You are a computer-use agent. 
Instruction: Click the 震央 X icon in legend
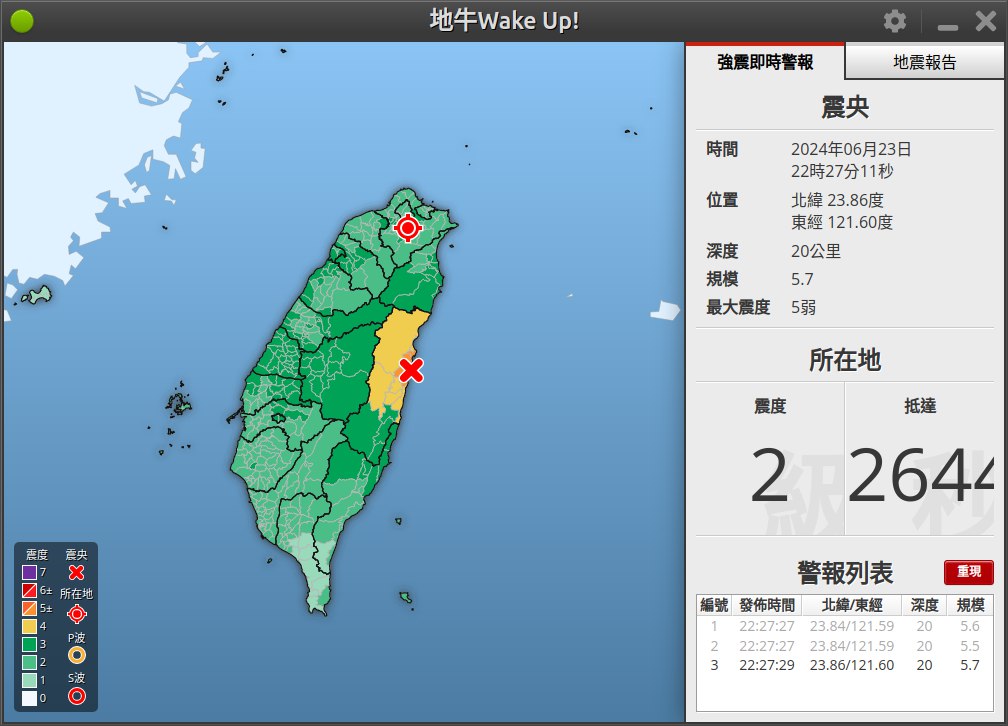pos(76,573)
